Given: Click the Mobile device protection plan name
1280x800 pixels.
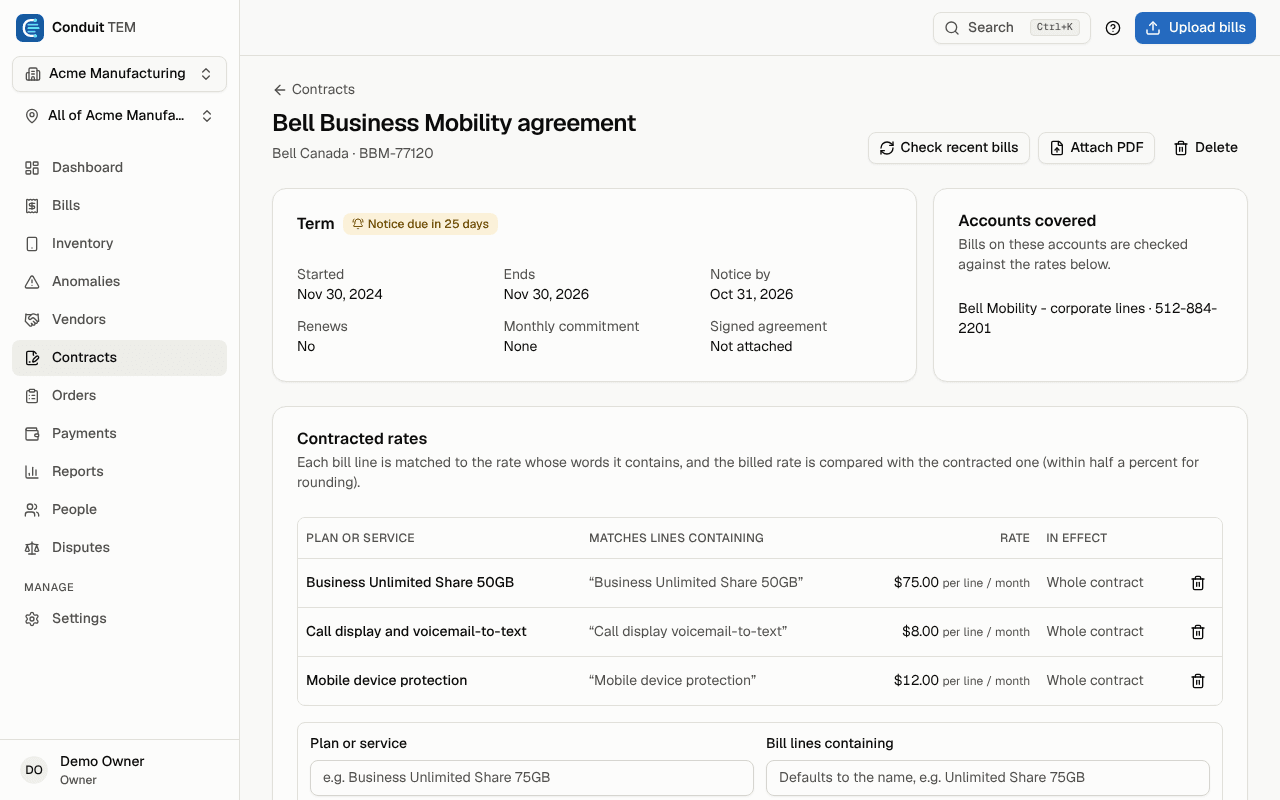Looking at the screenshot, I should pyautogui.click(x=387, y=681).
